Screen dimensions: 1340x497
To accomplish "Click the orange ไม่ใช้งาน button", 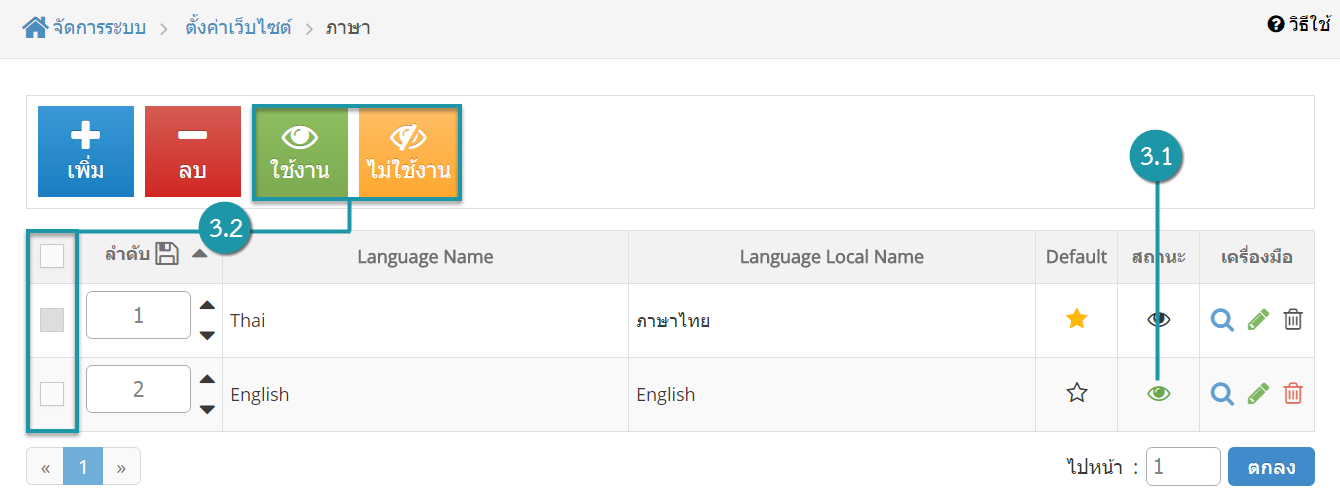I will click(x=408, y=153).
